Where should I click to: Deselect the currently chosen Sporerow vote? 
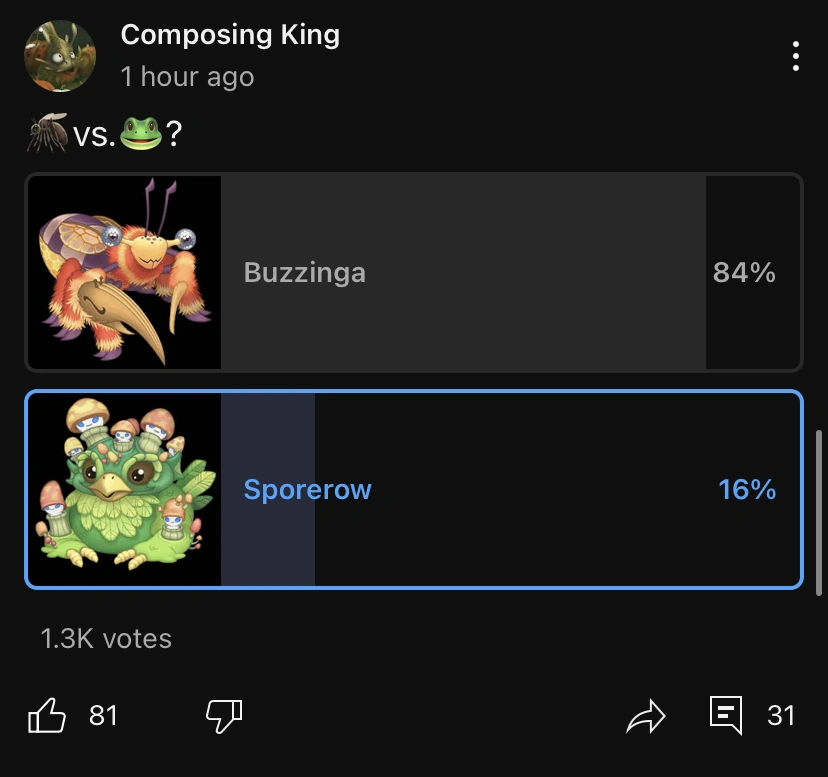point(450,490)
